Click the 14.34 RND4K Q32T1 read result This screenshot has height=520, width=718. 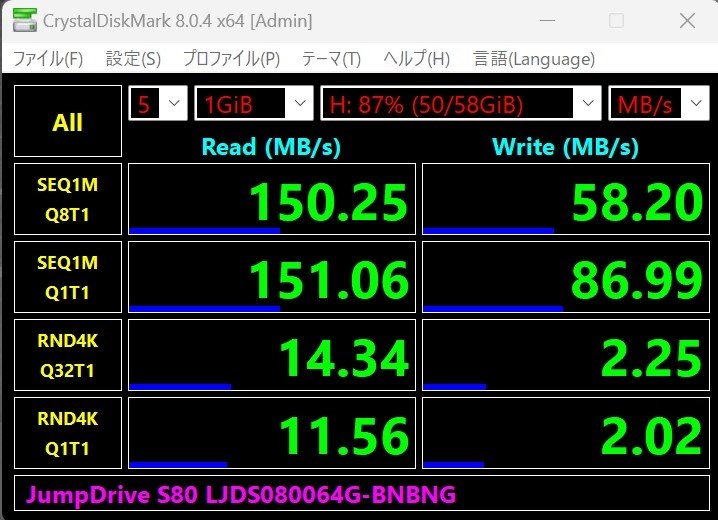[x=272, y=355]
